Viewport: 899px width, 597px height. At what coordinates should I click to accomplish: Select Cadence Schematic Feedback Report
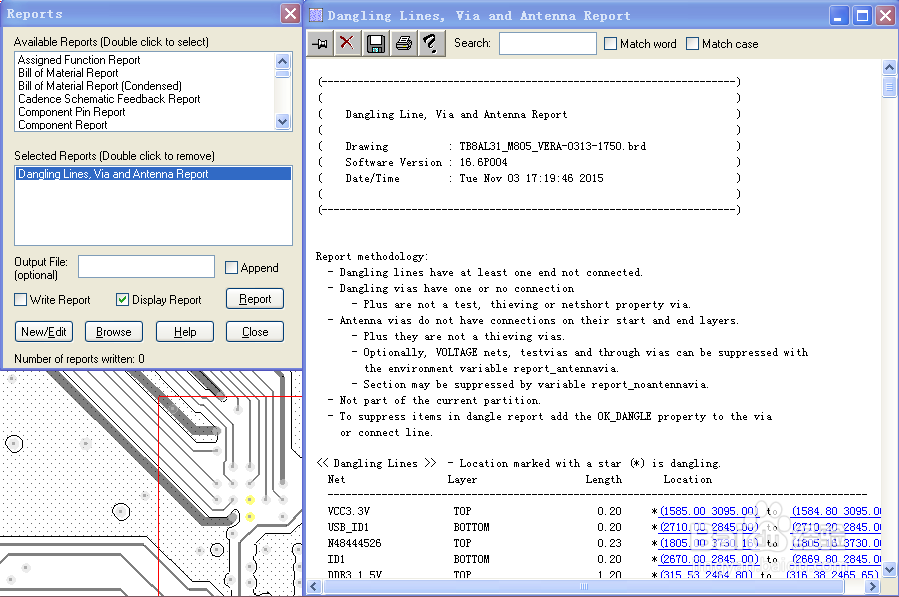click(x=109, y=99)
